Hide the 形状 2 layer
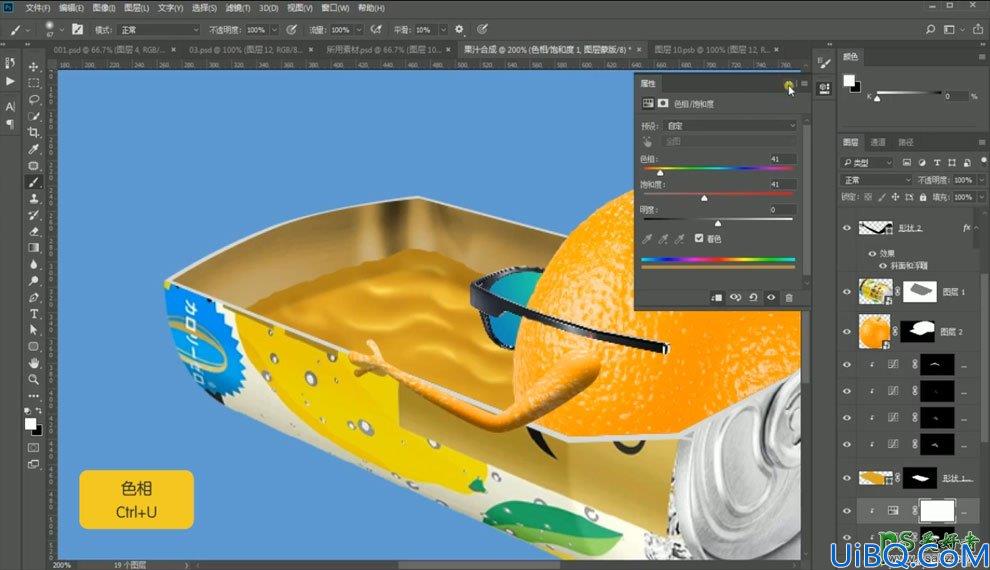 [x=847, y=228]
